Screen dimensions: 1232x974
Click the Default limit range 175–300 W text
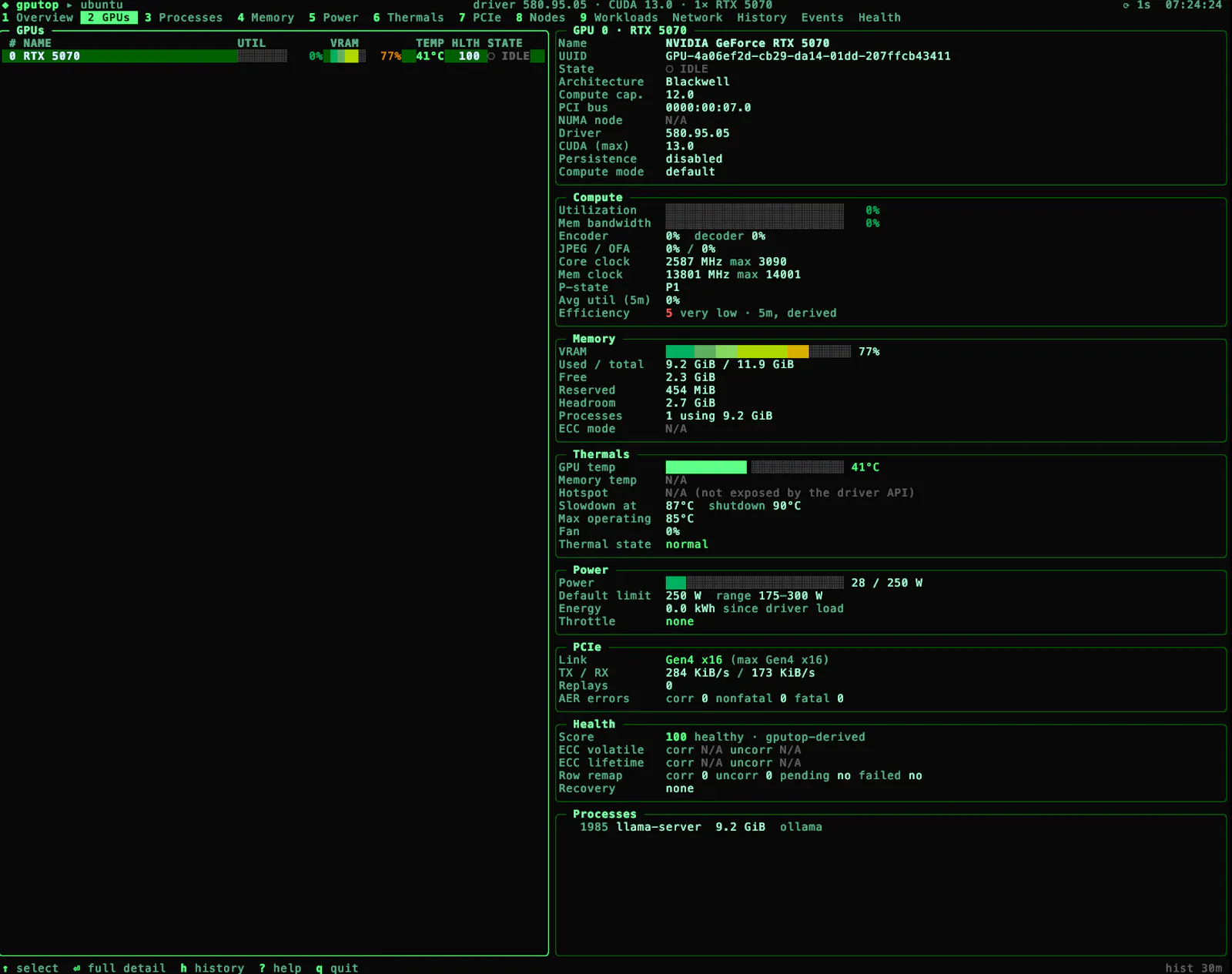click(769, 596)
